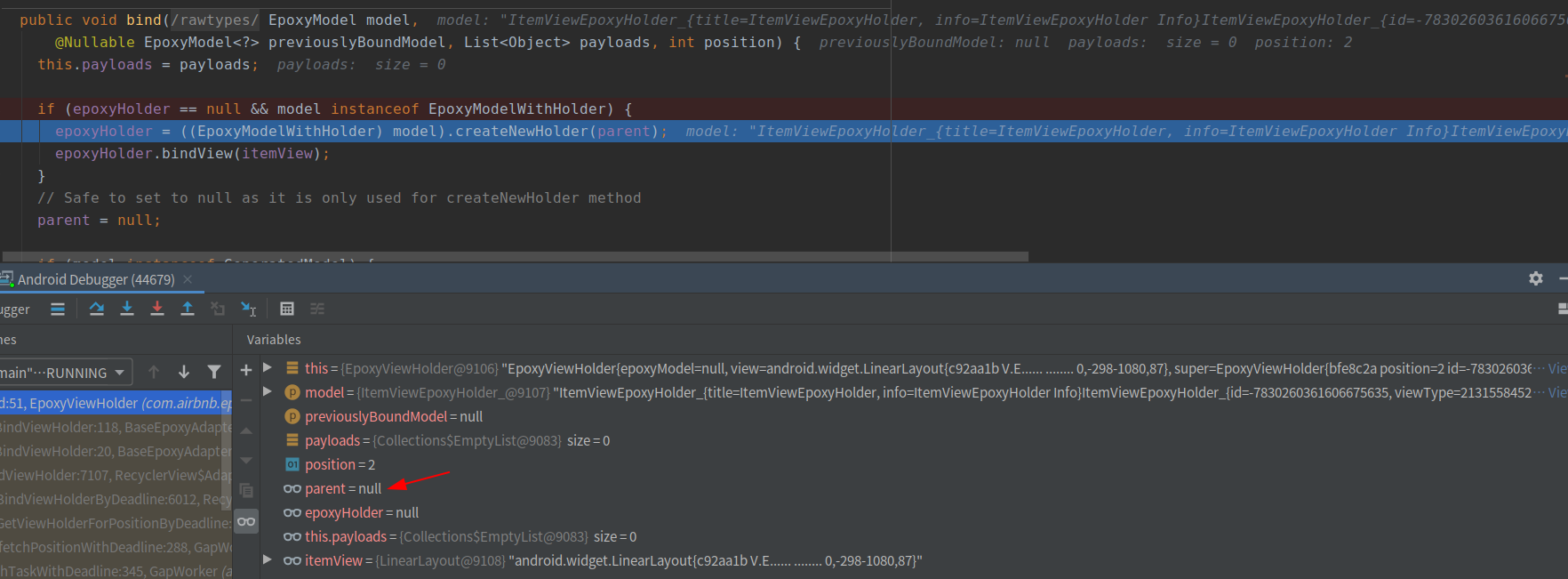Select the Android Debugger (44679) tab
1568x579 pixels.
[96, 279]
